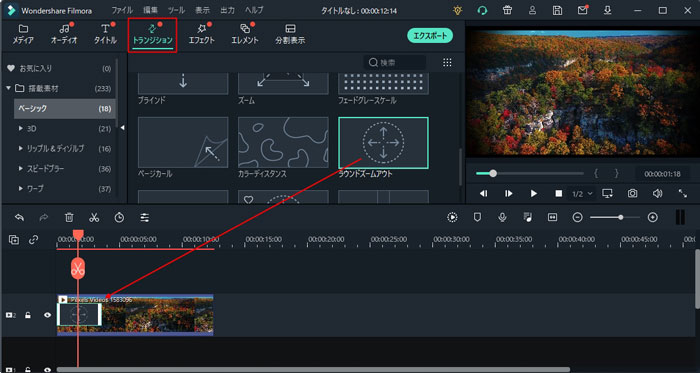Click the gift box icon
The image size is (700, 373).
pos(507,10)
